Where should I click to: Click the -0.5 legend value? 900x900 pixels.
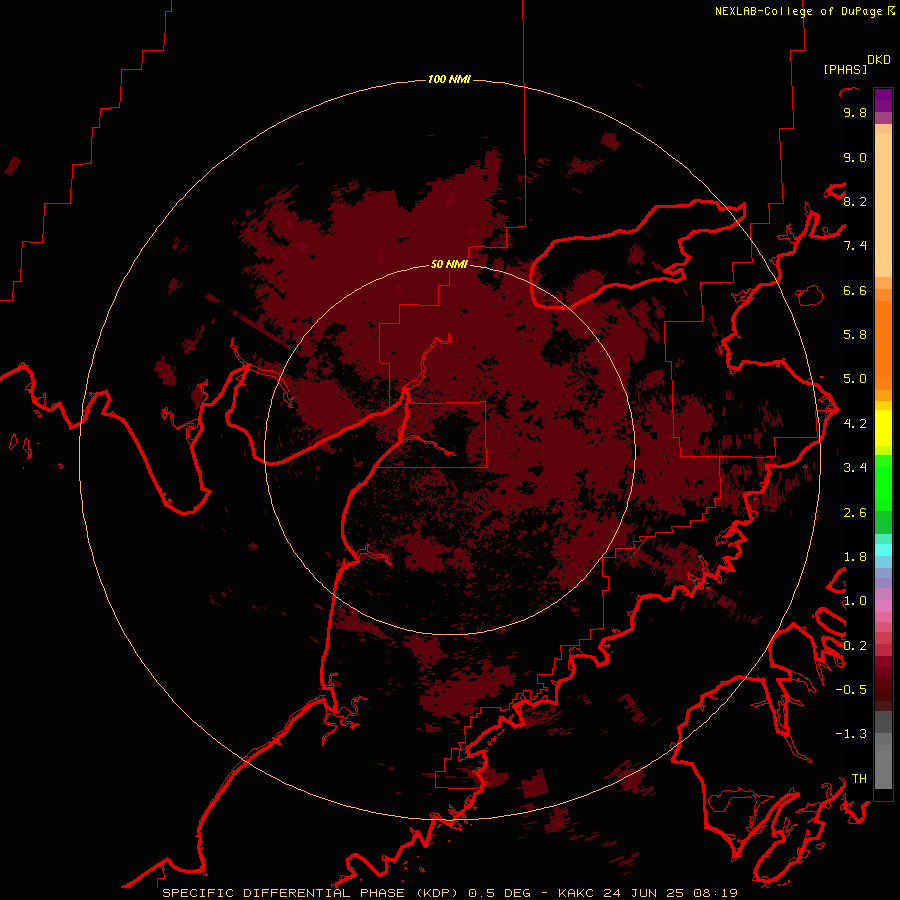coord(851,690)
